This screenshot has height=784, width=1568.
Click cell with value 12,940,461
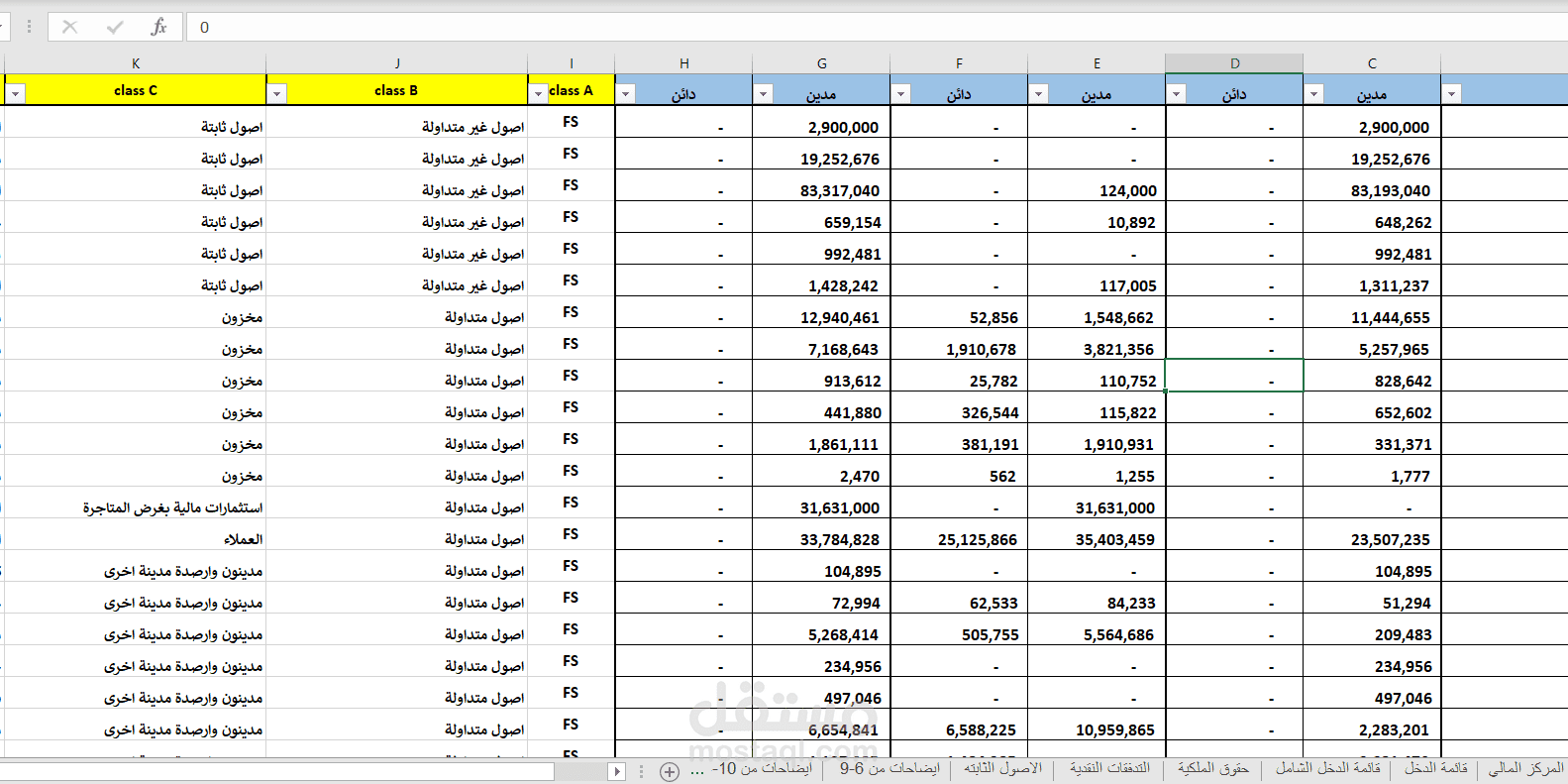(x=822, y=313)
